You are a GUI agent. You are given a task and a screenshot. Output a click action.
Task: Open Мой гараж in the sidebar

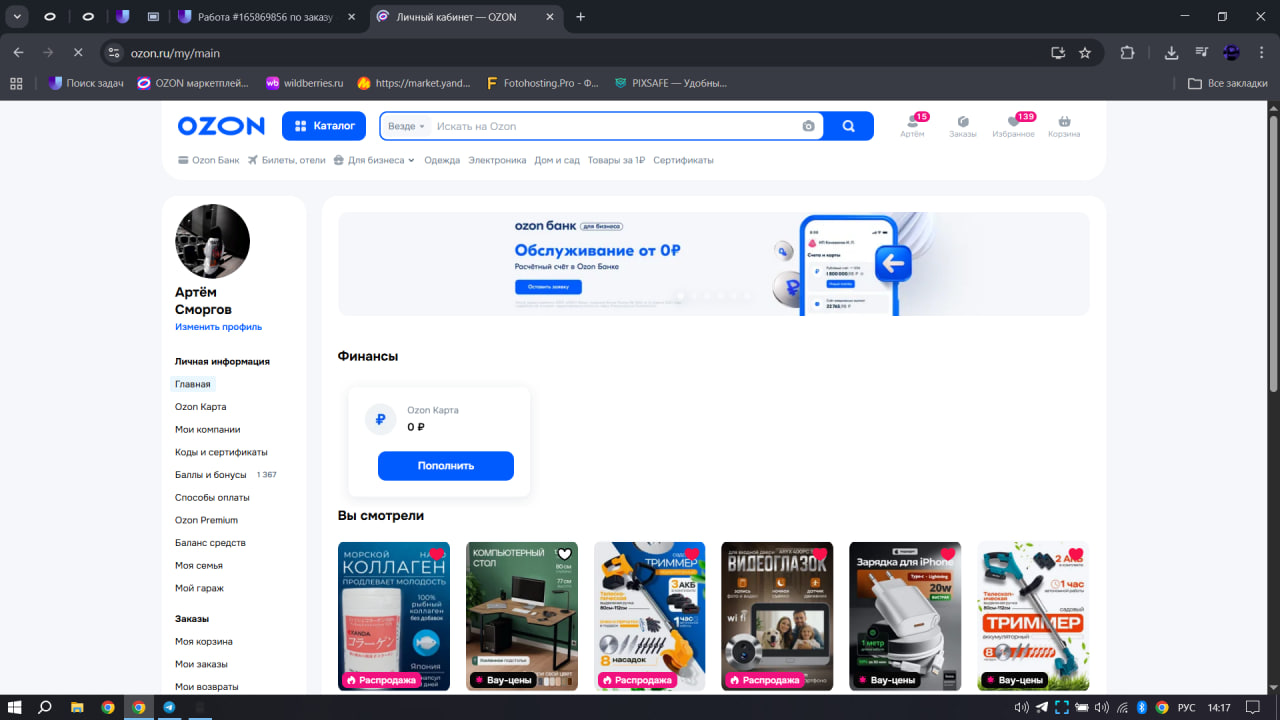199,588
